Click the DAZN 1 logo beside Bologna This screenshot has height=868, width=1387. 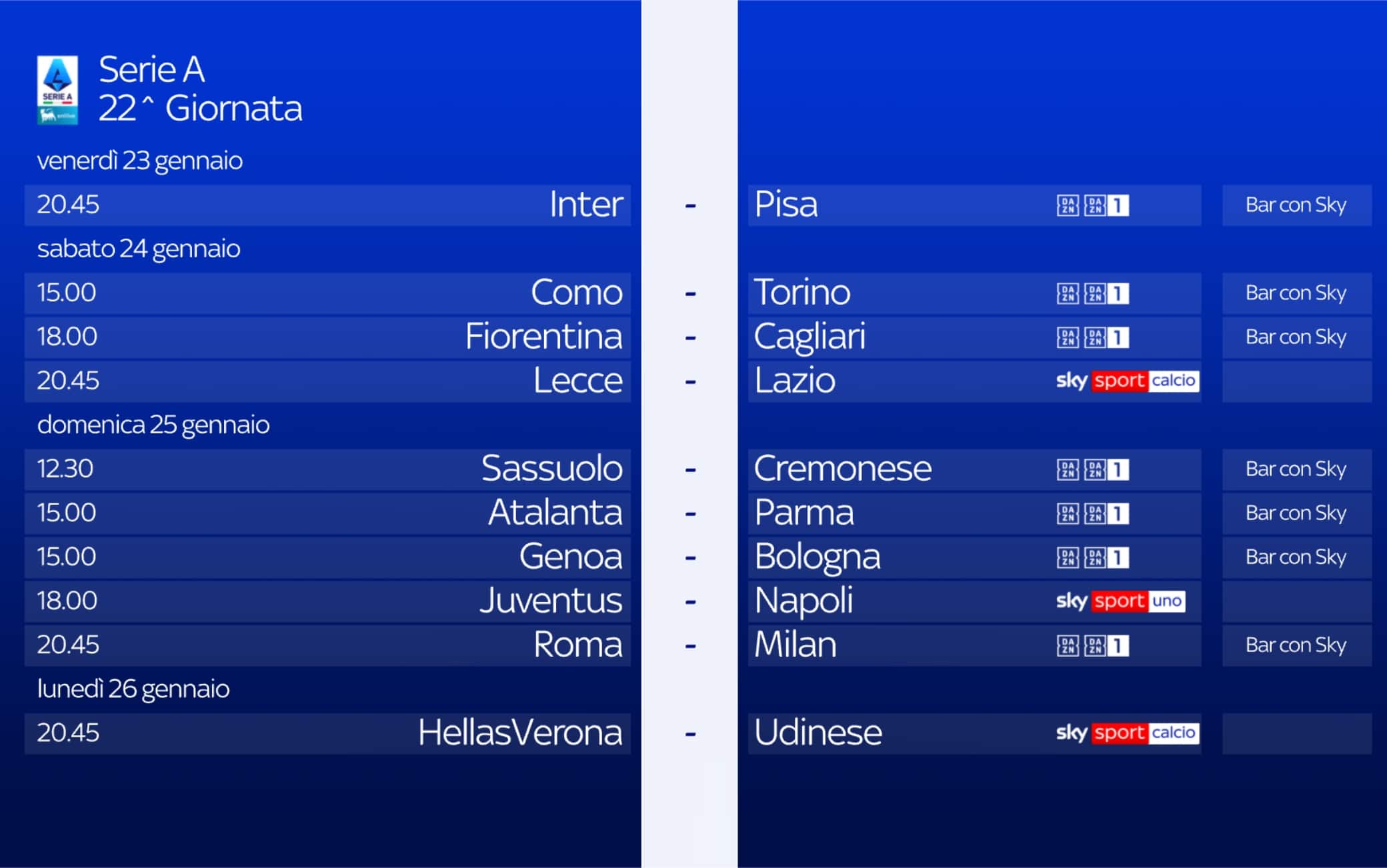point(1106,557)
